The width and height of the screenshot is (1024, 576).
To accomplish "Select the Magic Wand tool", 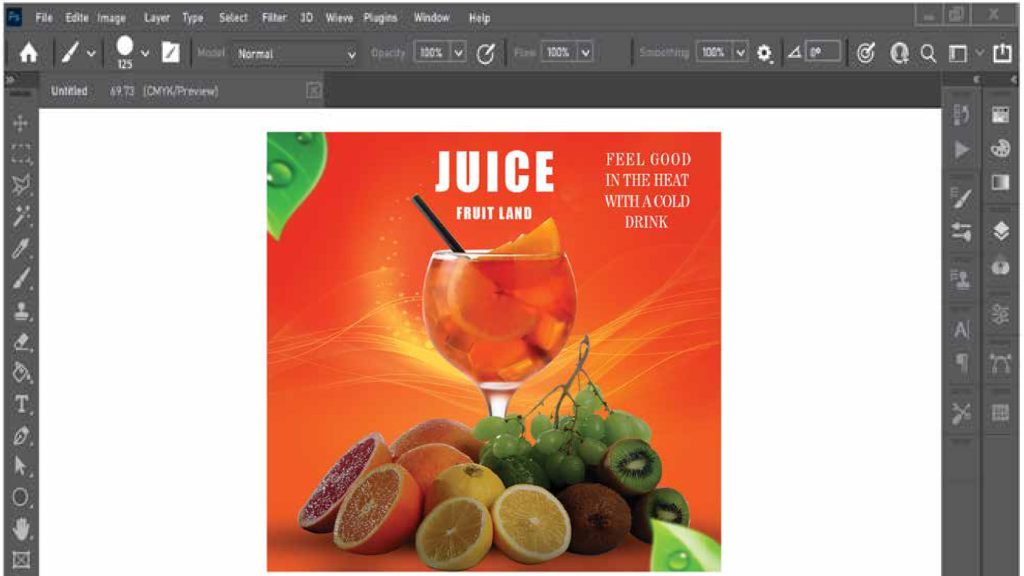I will (x=21, y=216).
